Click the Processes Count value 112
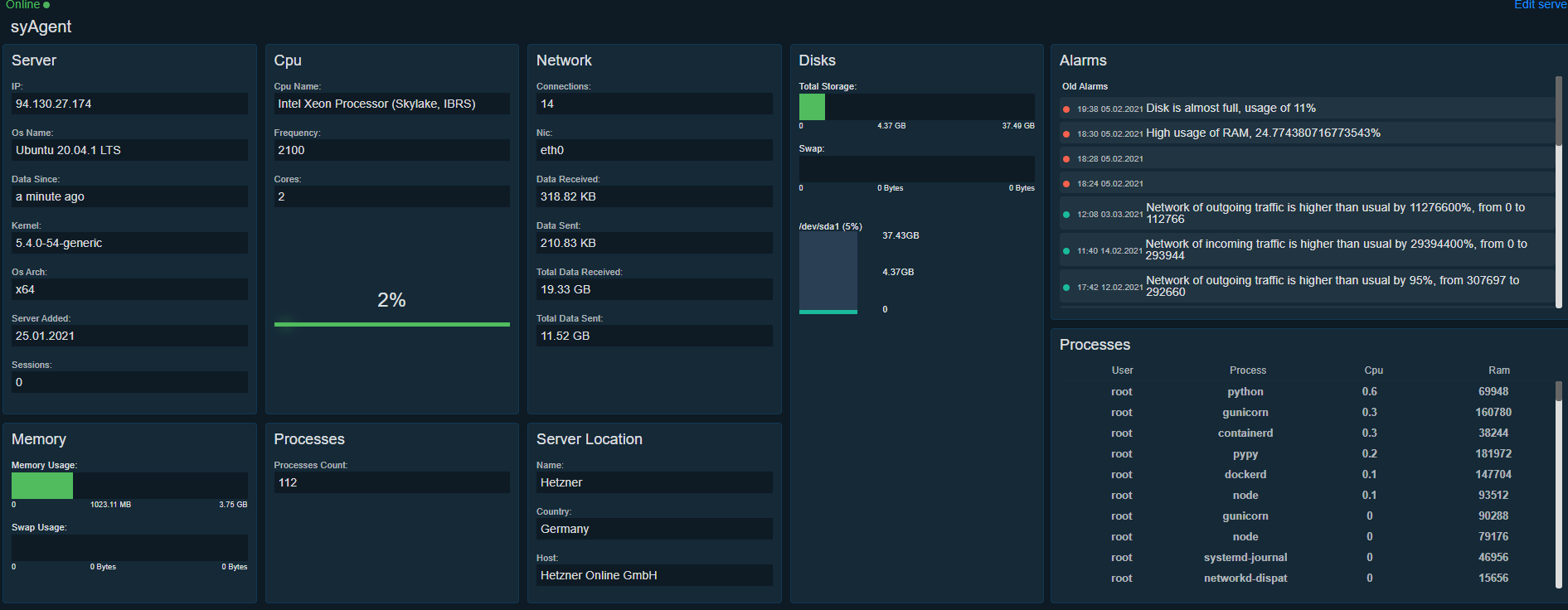1568x610 pixels. 391,482
